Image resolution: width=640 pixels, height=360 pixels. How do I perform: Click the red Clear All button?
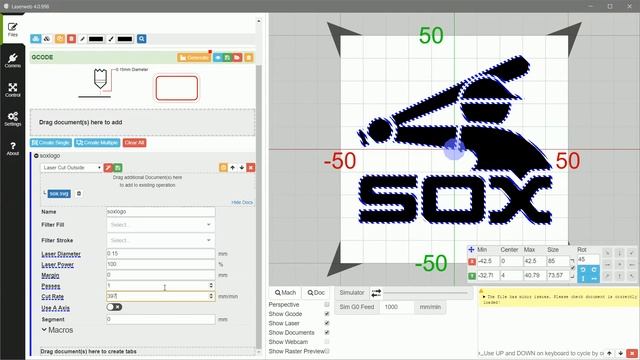(x=134, y=143)
